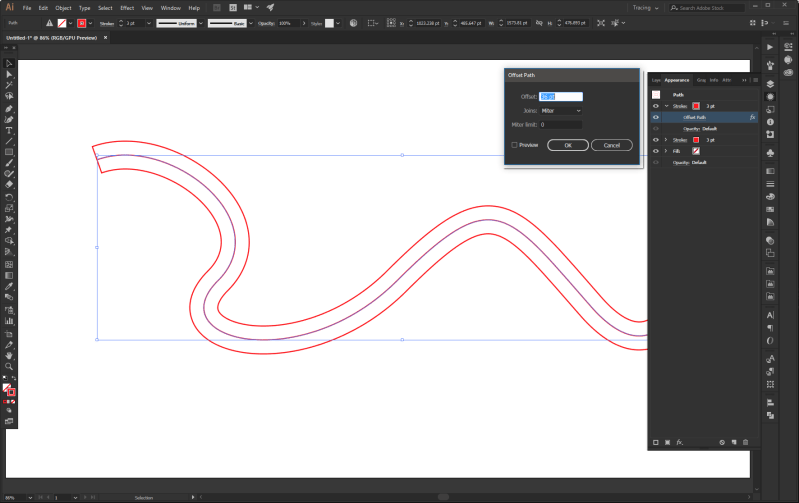This screenshot has height=503, width=799.
Task: Toggle visibility of the Fill attribute
Action: (656, 151)
